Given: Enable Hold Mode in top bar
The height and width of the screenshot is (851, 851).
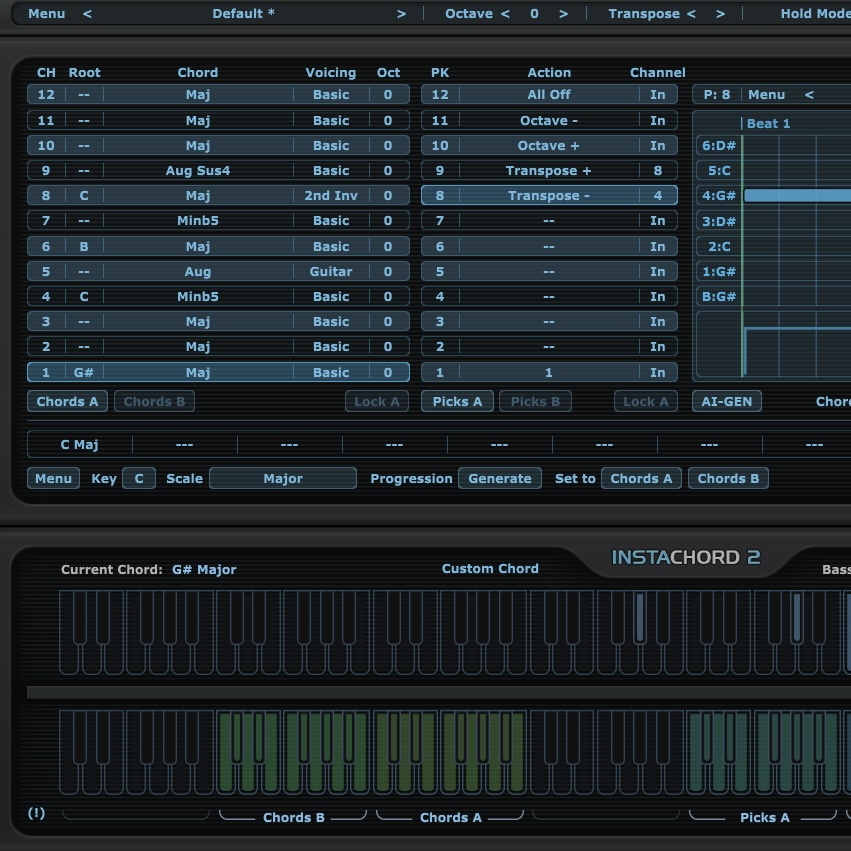Looking at the screenshot, I should 814,14.
